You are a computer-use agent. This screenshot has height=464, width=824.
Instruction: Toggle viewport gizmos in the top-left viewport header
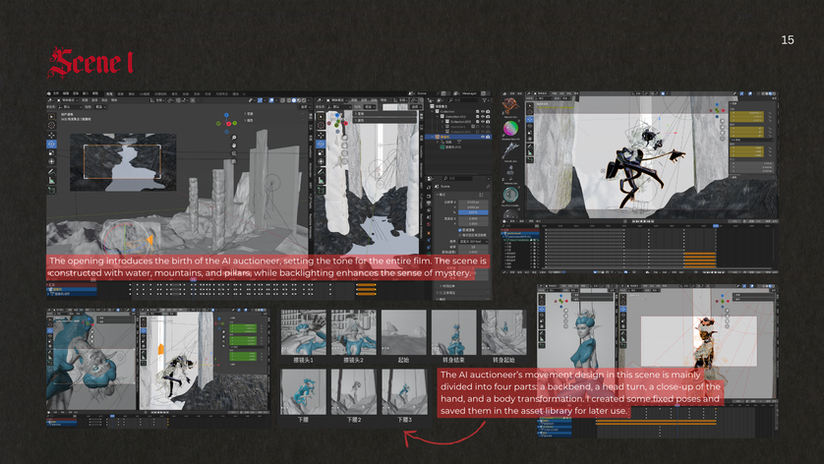tap(260, 100)
